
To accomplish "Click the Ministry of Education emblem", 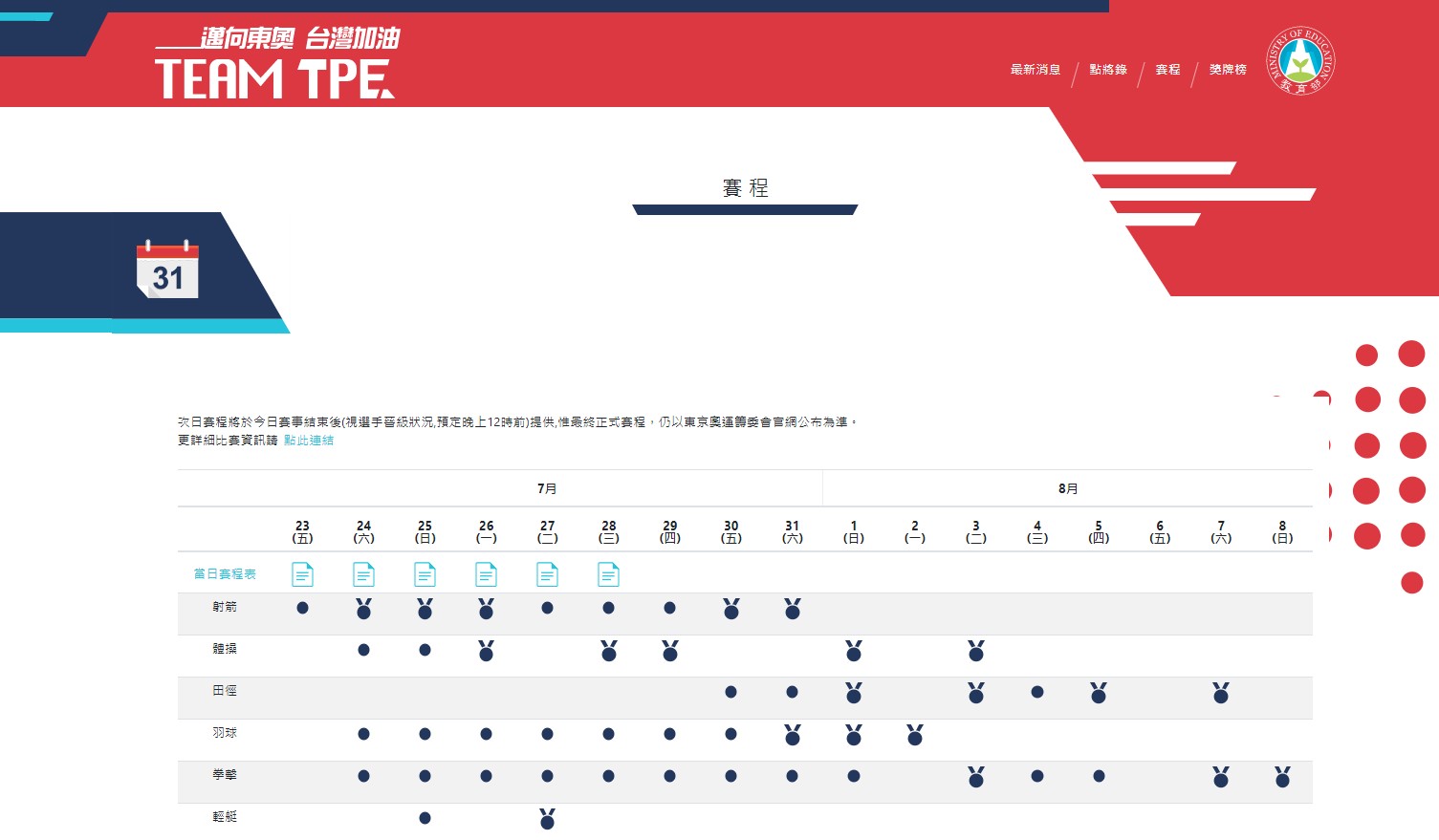I will [1300, 61].
